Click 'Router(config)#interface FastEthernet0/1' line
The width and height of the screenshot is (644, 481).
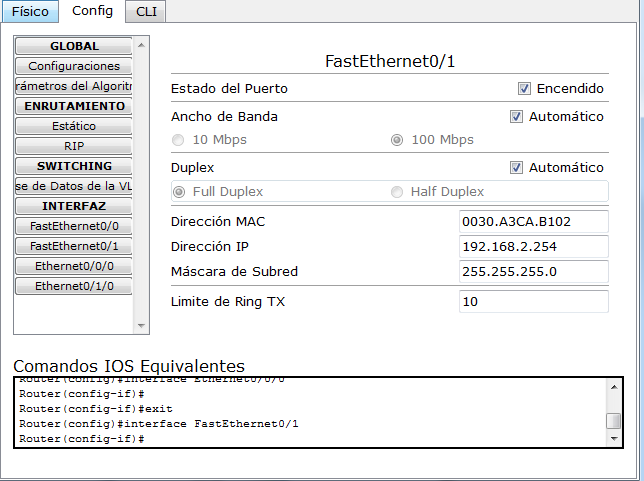[x=159, y=423]
